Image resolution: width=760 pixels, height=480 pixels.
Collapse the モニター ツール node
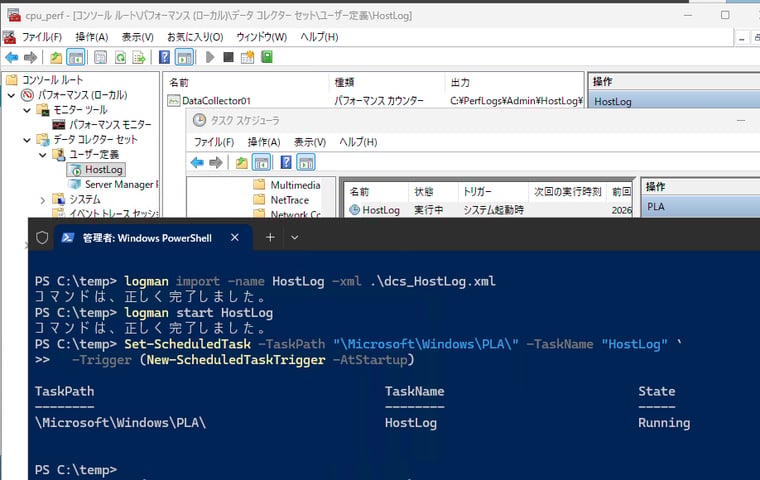[x=27, y=110]
